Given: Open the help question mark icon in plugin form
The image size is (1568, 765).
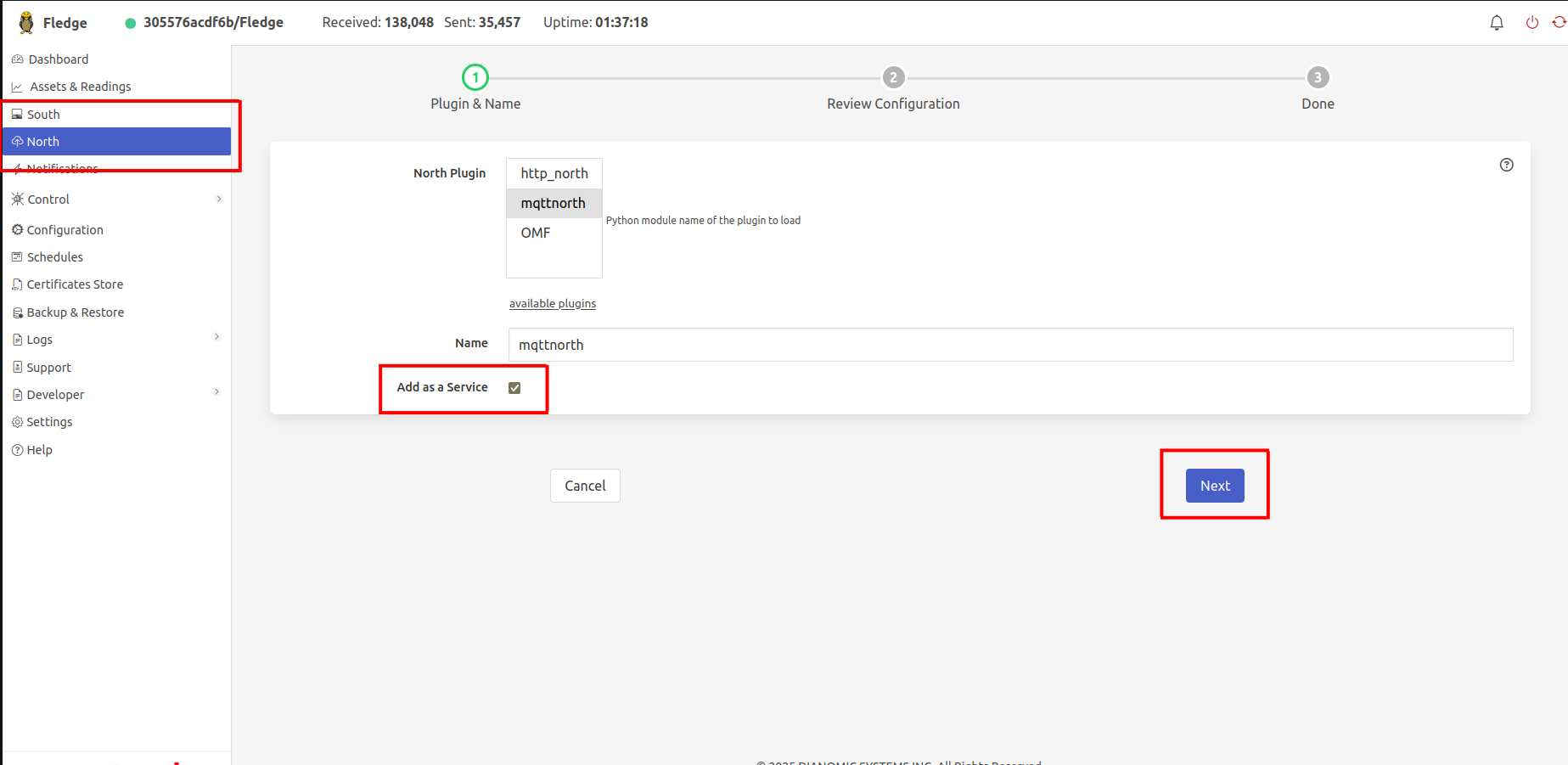Looking at the screenshot, I should 1506,165.
